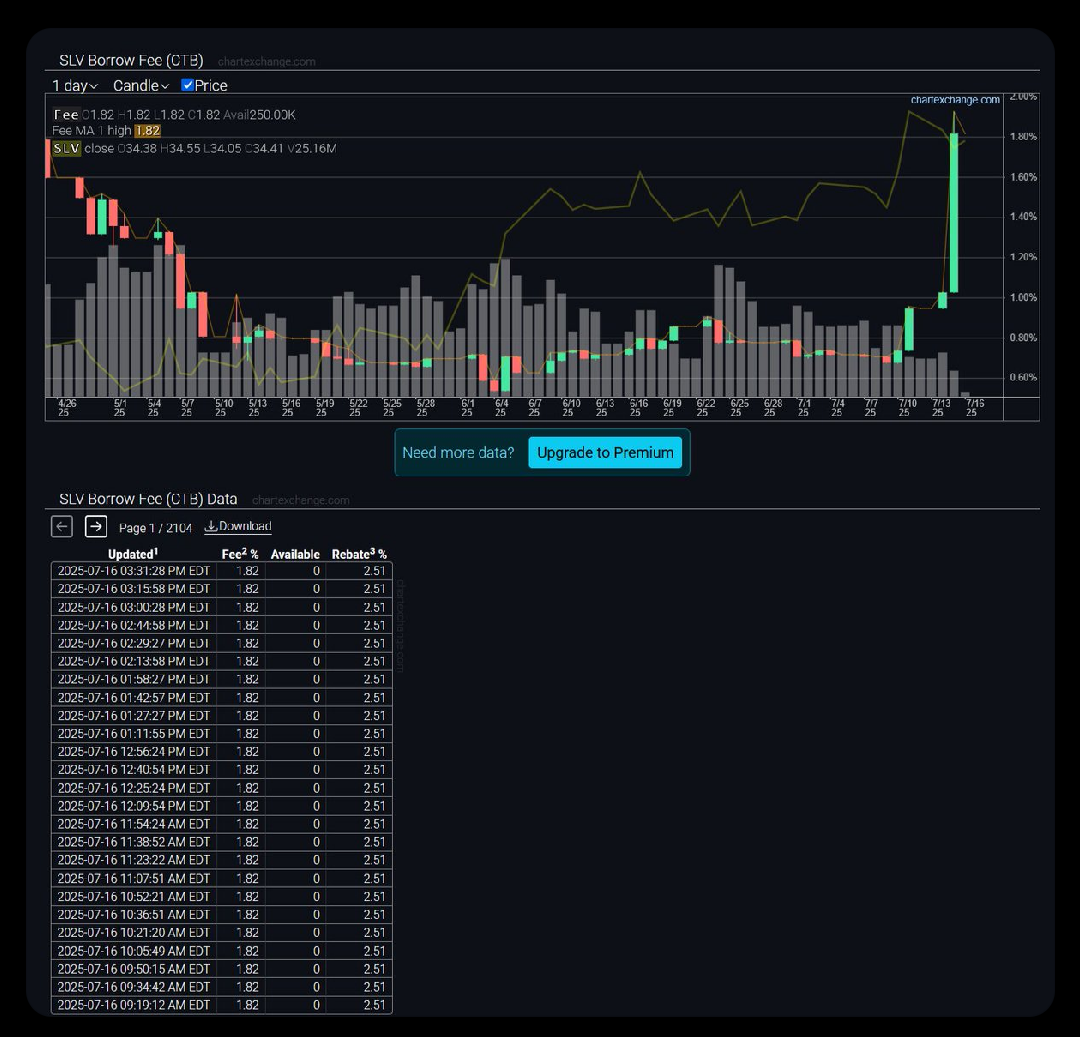Image resolution: width=1080 pixels, height=1037 pixels.
Task: Click the 6/4 25 date axis label
Action: point(501,408)
